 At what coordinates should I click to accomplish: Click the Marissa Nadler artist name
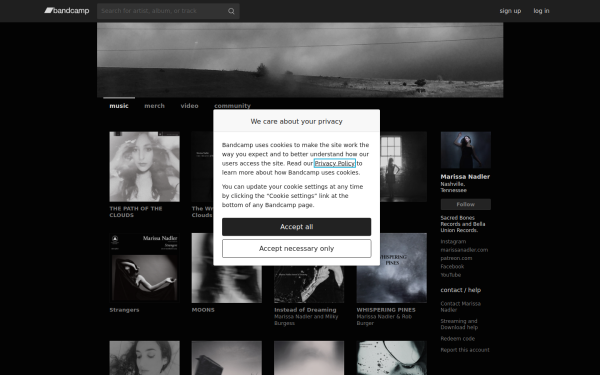pyautogui.click(x=465, y=177)
